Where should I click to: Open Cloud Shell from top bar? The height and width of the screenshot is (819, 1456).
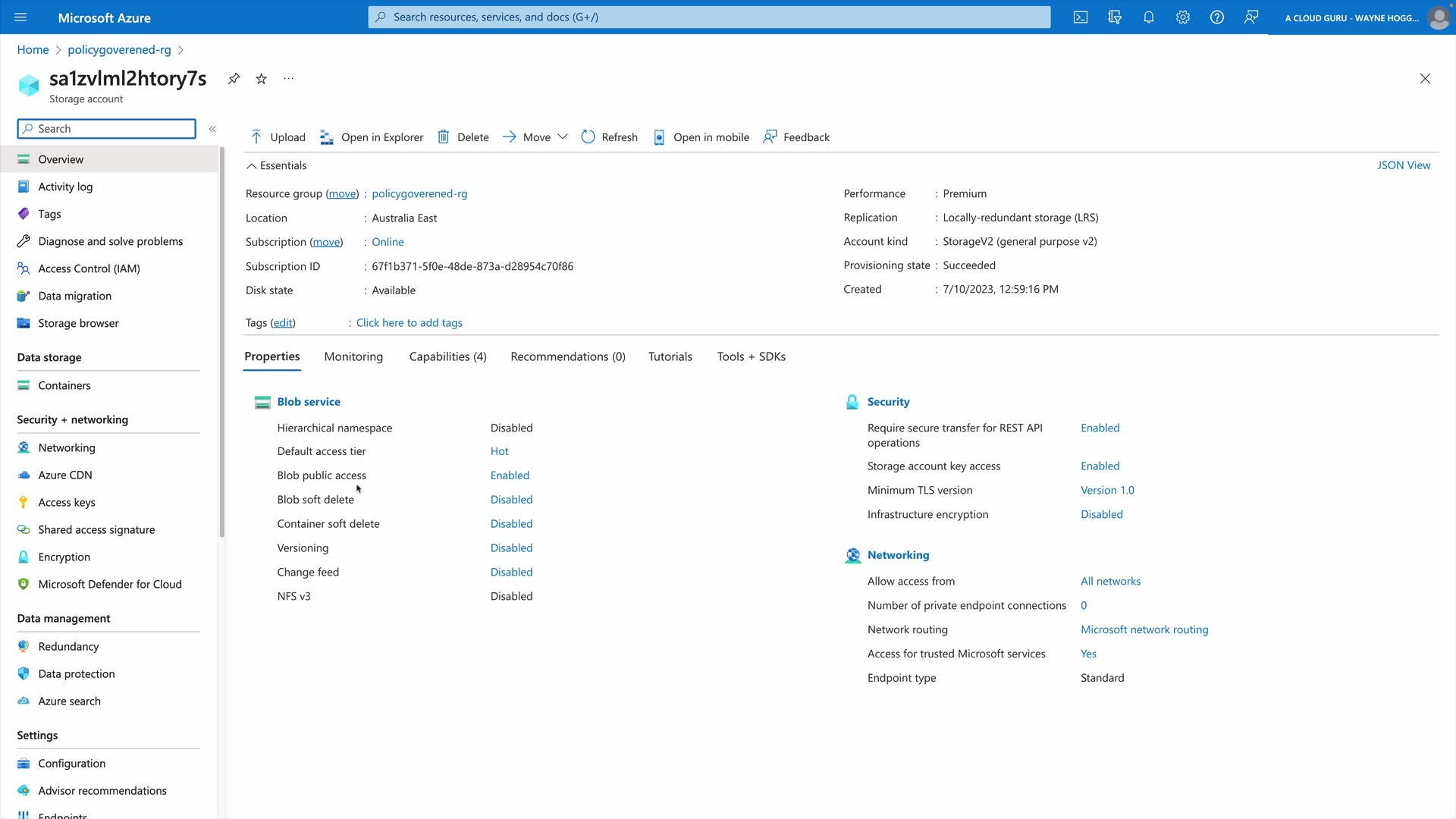tap(1081, 17)
